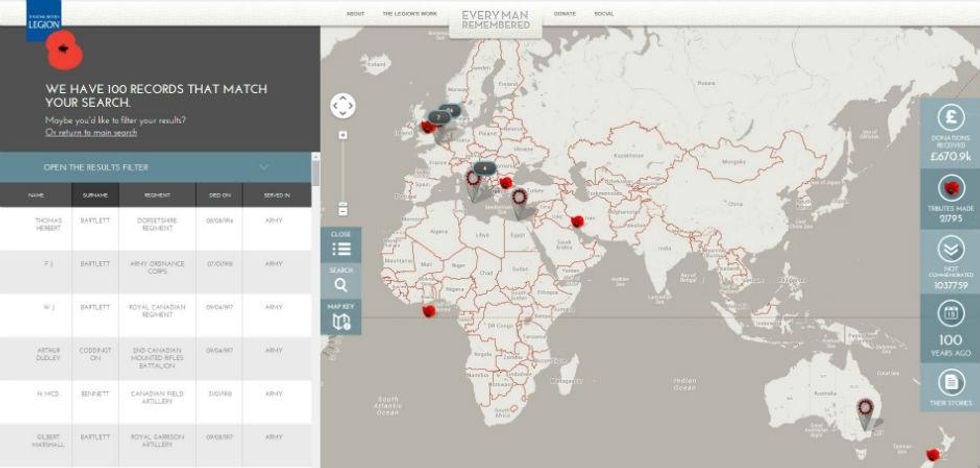Open Arthur Dudley record row

pos(156,359)
